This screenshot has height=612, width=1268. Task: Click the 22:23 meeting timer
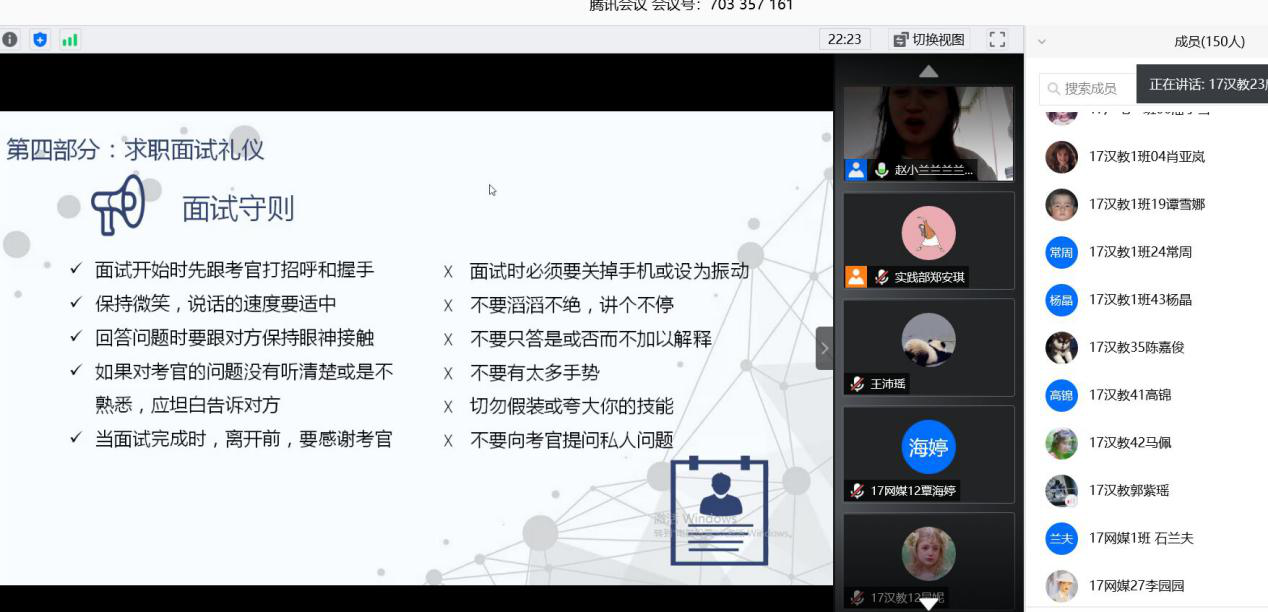(x=845, y=40)
